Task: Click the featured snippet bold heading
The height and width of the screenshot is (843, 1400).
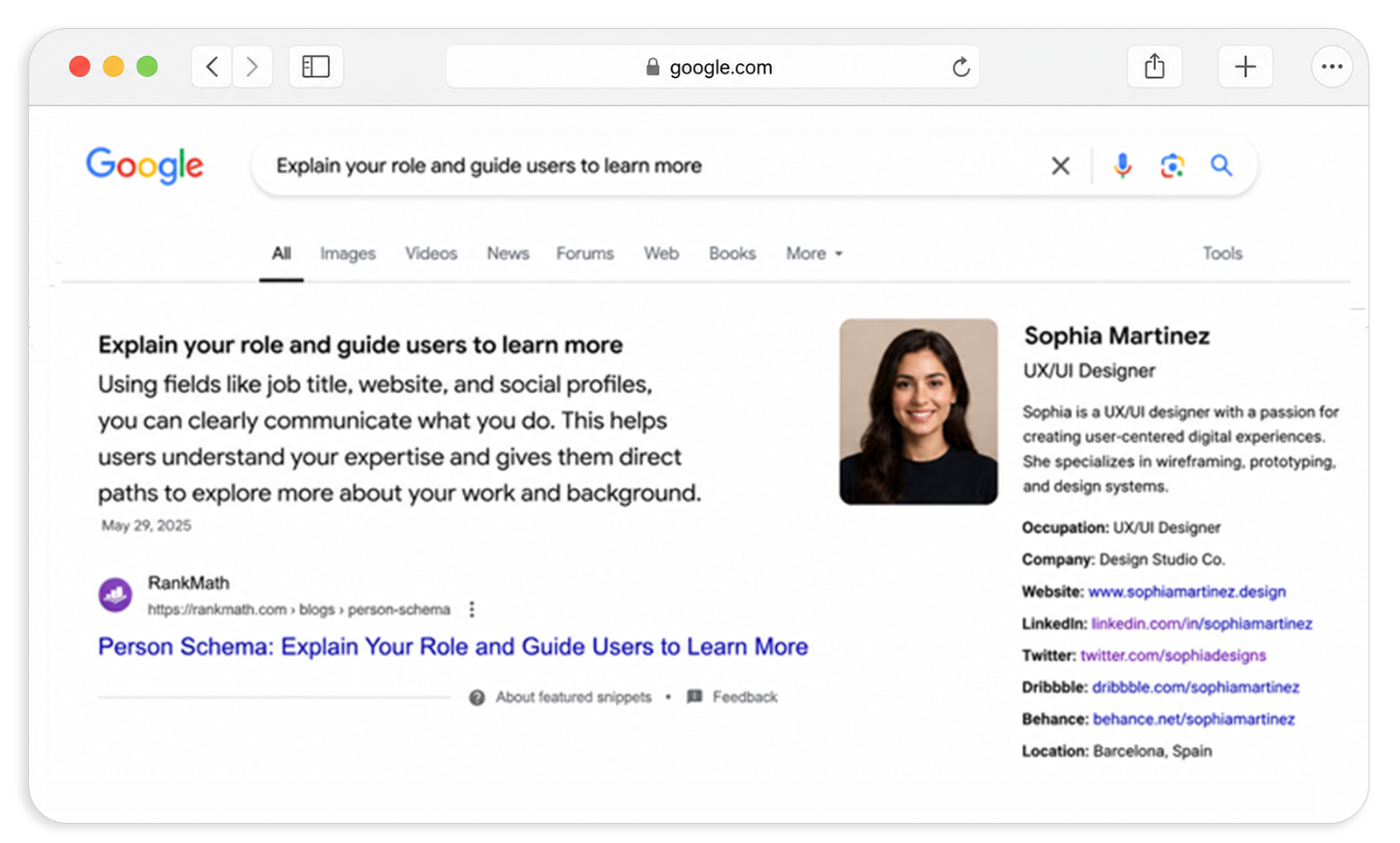Action: click(360, 346)
